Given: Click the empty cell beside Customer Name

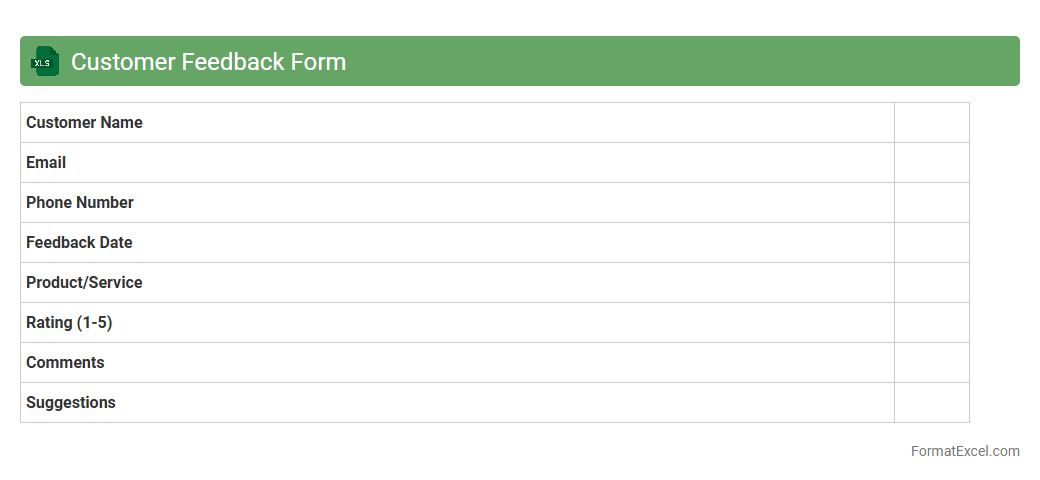Looking at the screenshot, I should point(931,123).
